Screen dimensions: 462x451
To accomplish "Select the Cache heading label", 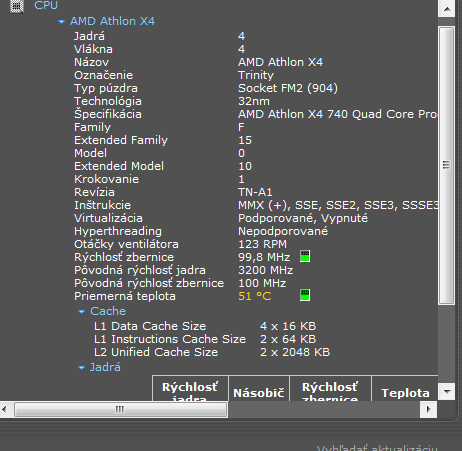I will [108, 311].
